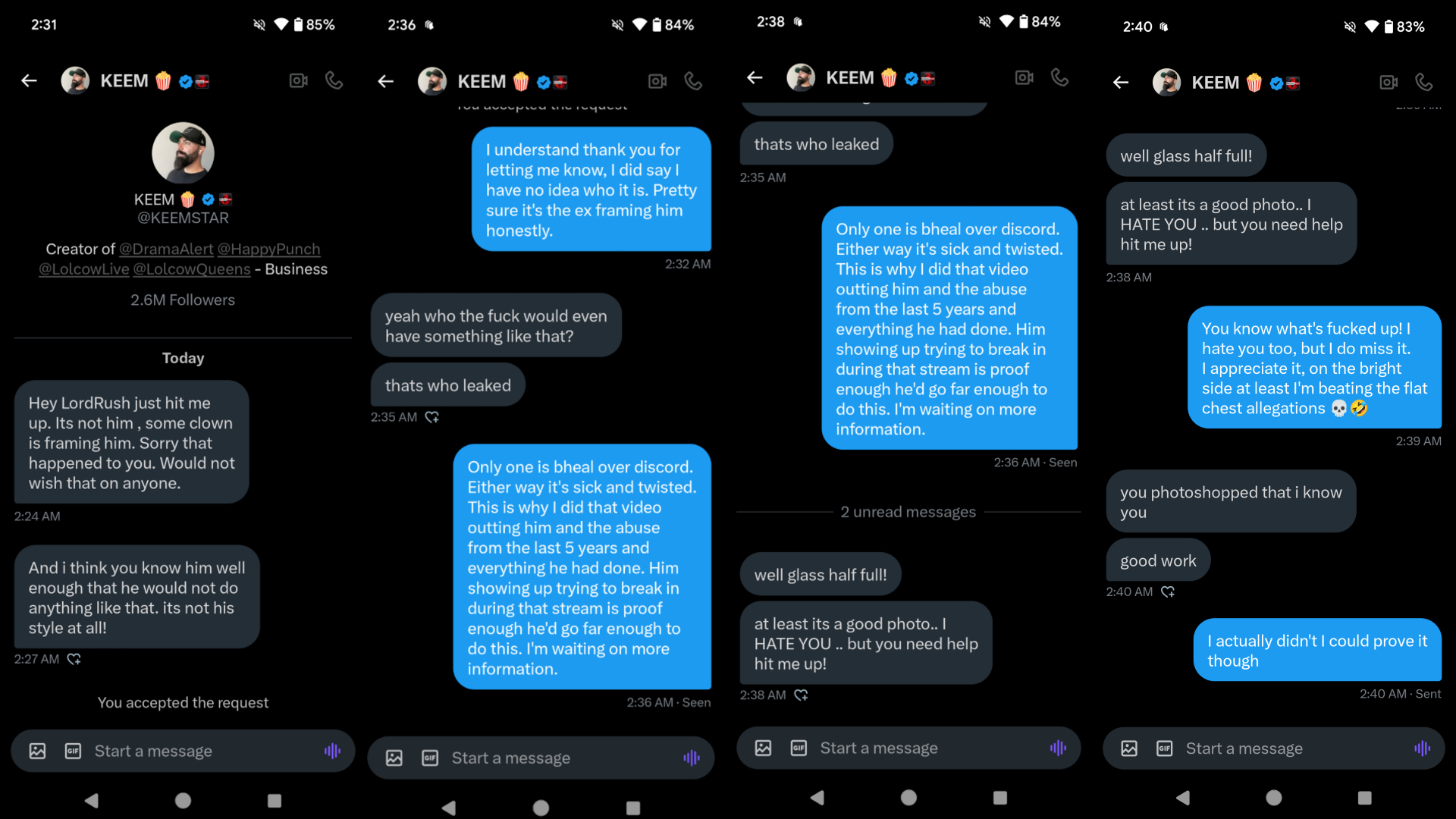Add reaction next to 2:27 AM timestamp
Image resolution: width=1456 pixels, height=819 pixels.
click(x=74, y=659)
